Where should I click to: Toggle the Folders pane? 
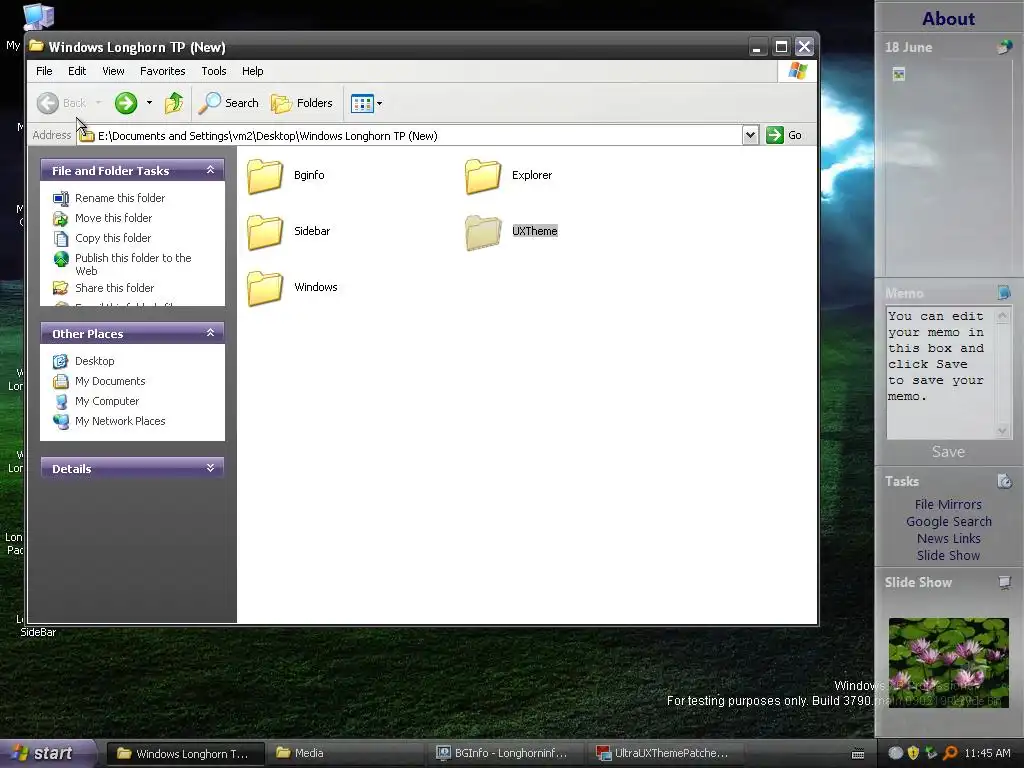coord(302,103)
